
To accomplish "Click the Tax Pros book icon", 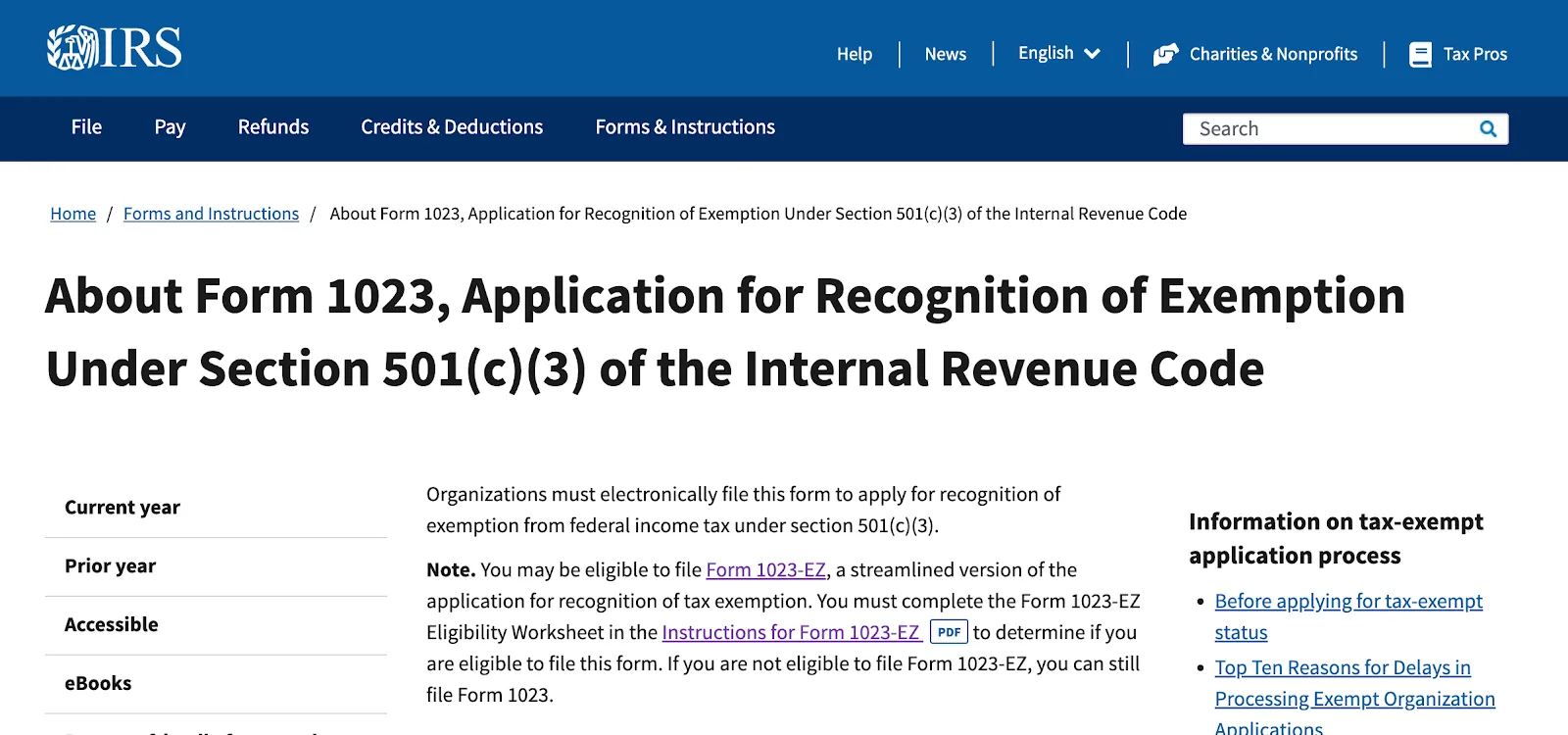I will (1420, 55).
